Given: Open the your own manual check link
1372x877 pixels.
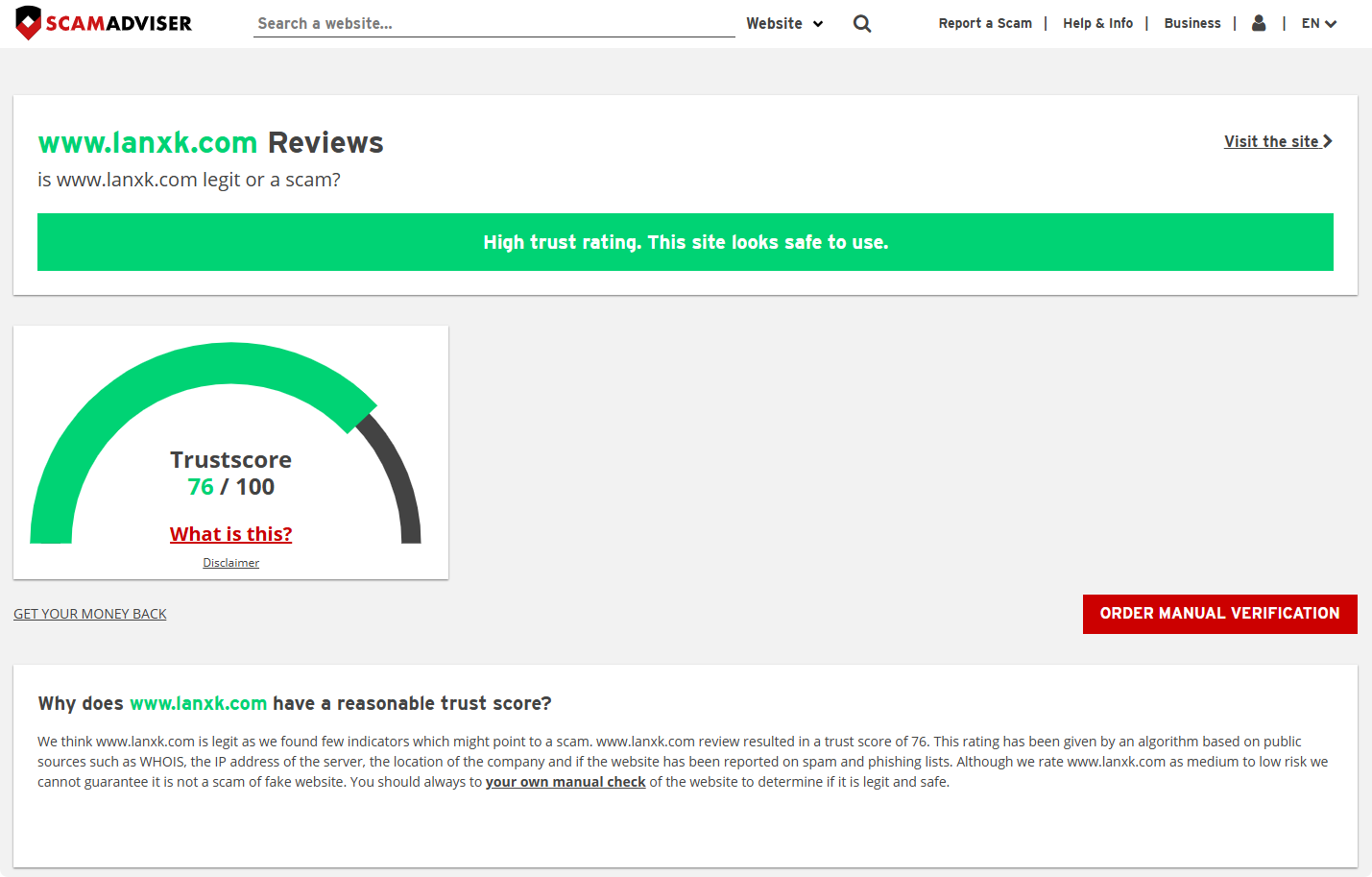Looking at the screenshot, I should coord(566,782).
